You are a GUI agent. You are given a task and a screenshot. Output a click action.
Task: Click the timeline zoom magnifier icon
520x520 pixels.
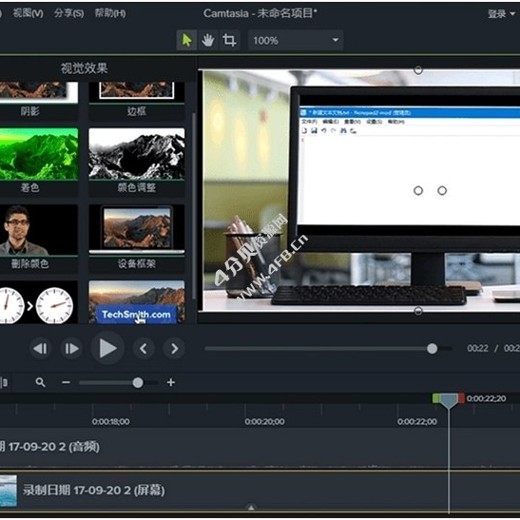point(40,382)
